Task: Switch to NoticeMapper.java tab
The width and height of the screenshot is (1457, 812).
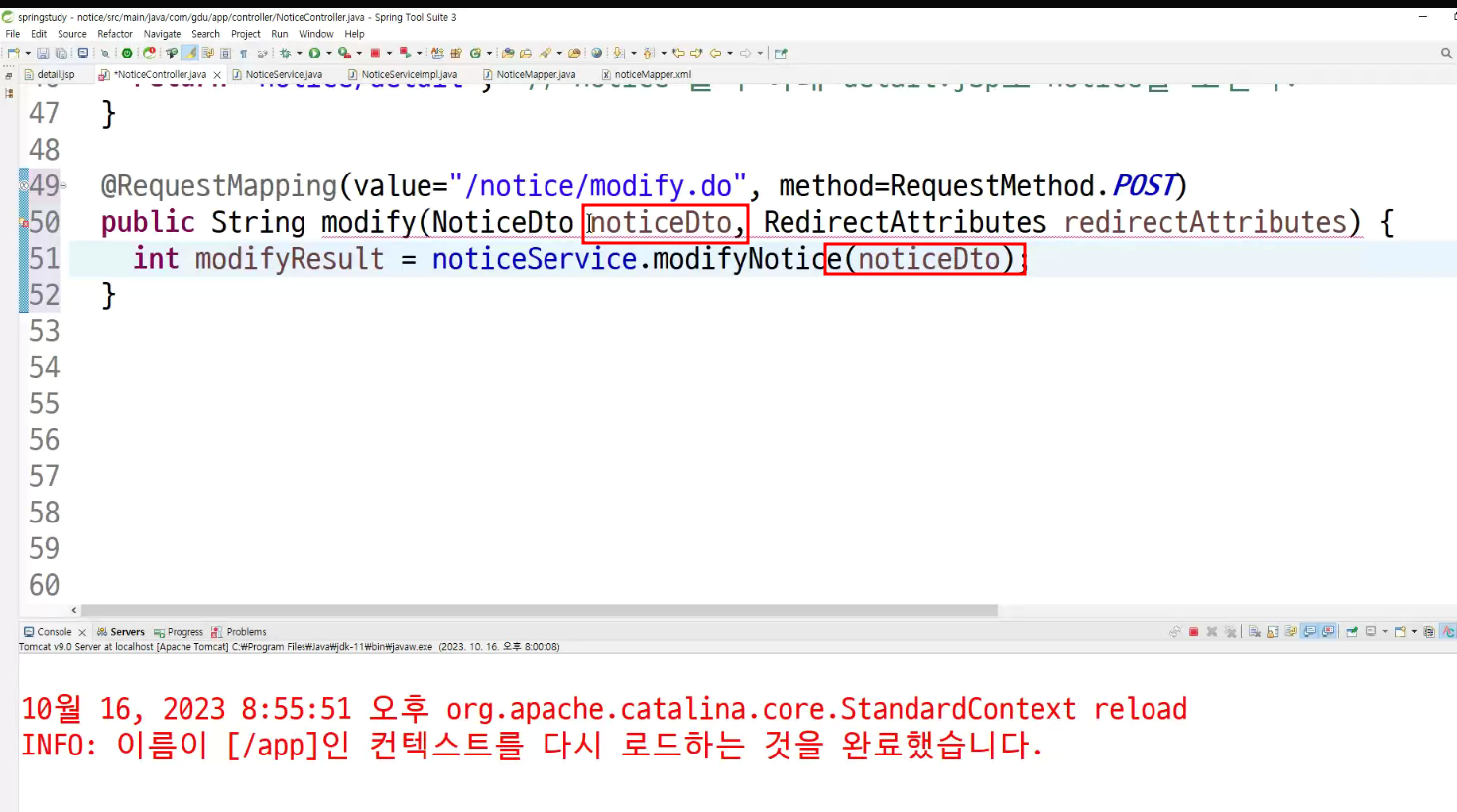Action: pyautogui.click(x=536, y=74)
